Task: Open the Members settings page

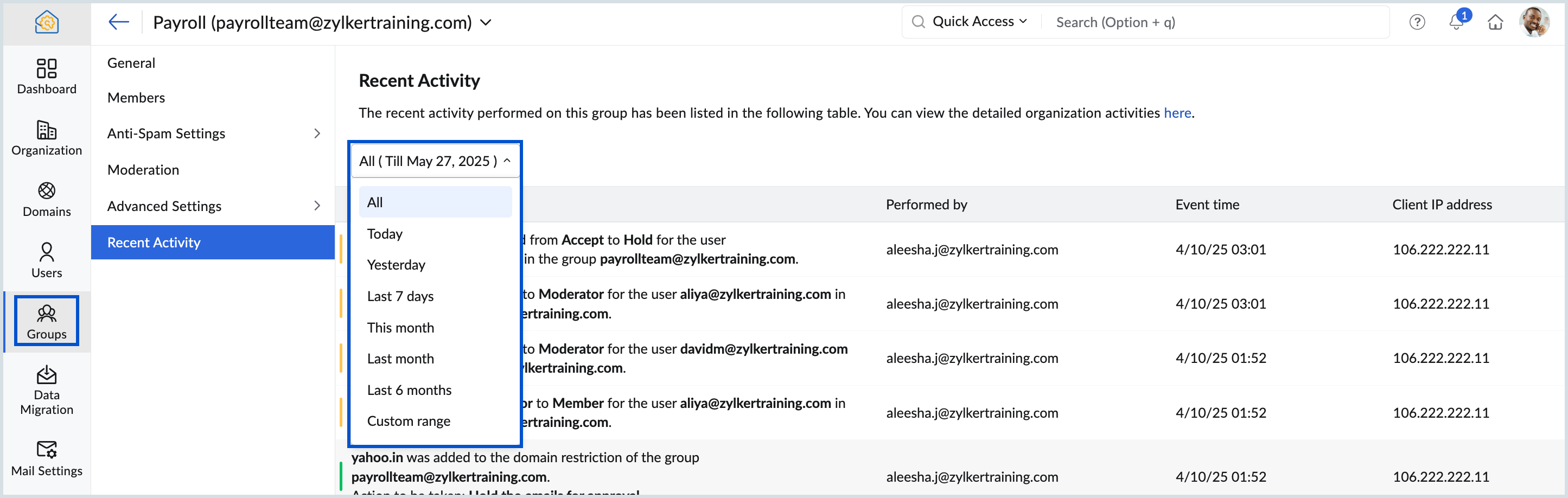Action: click(136, 98)
